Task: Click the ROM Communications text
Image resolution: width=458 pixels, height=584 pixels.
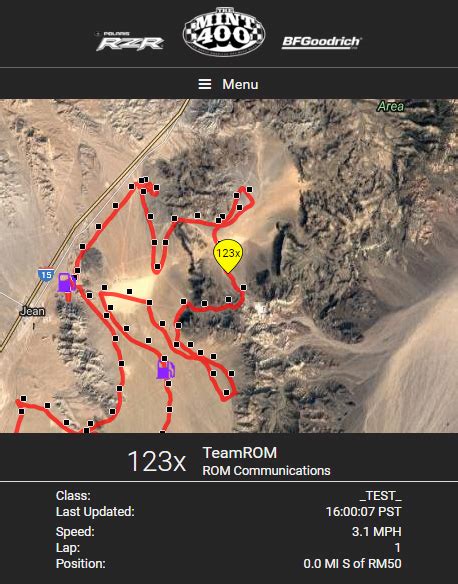Action: [266, 471]
